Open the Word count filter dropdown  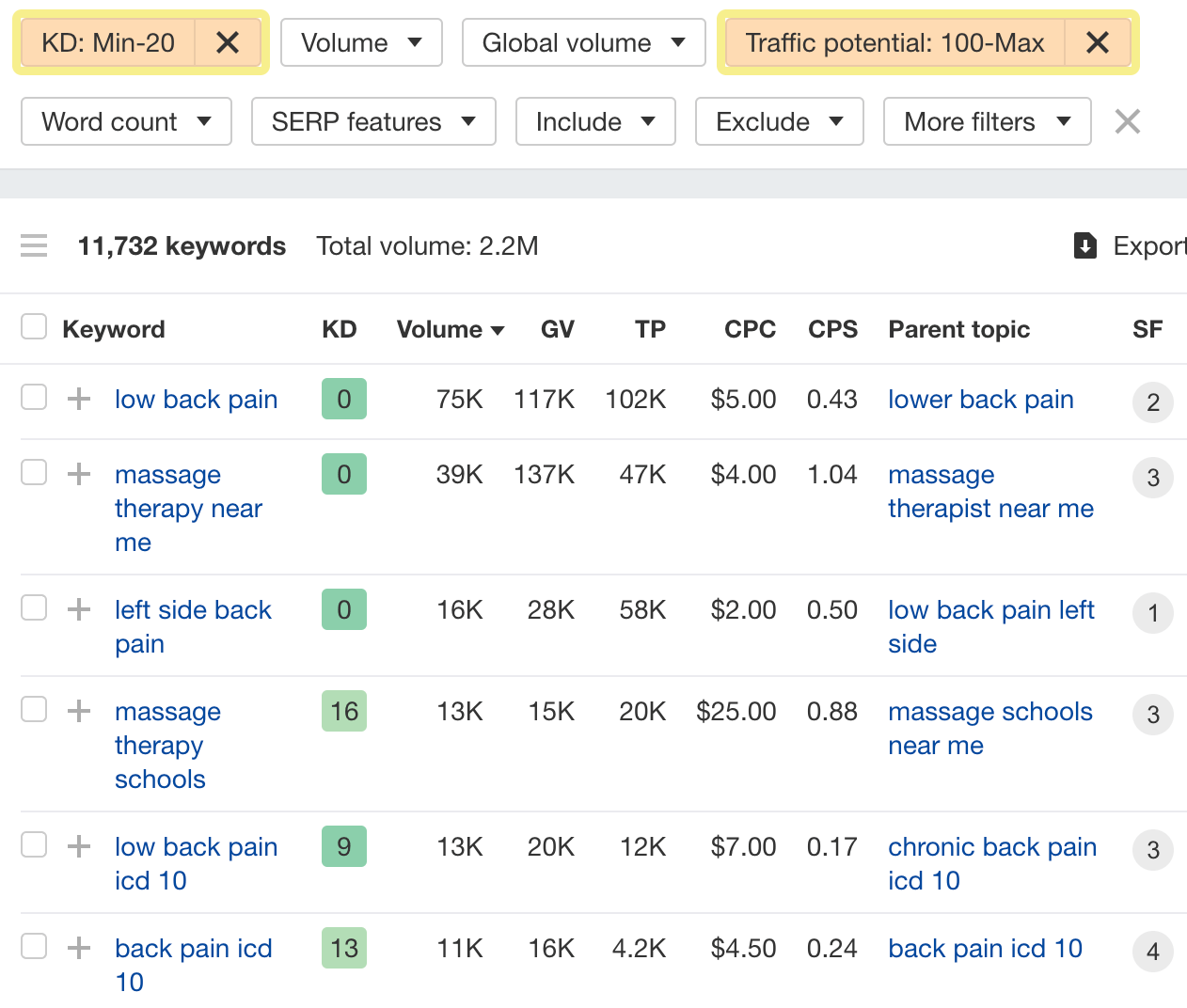click(125, 121)
